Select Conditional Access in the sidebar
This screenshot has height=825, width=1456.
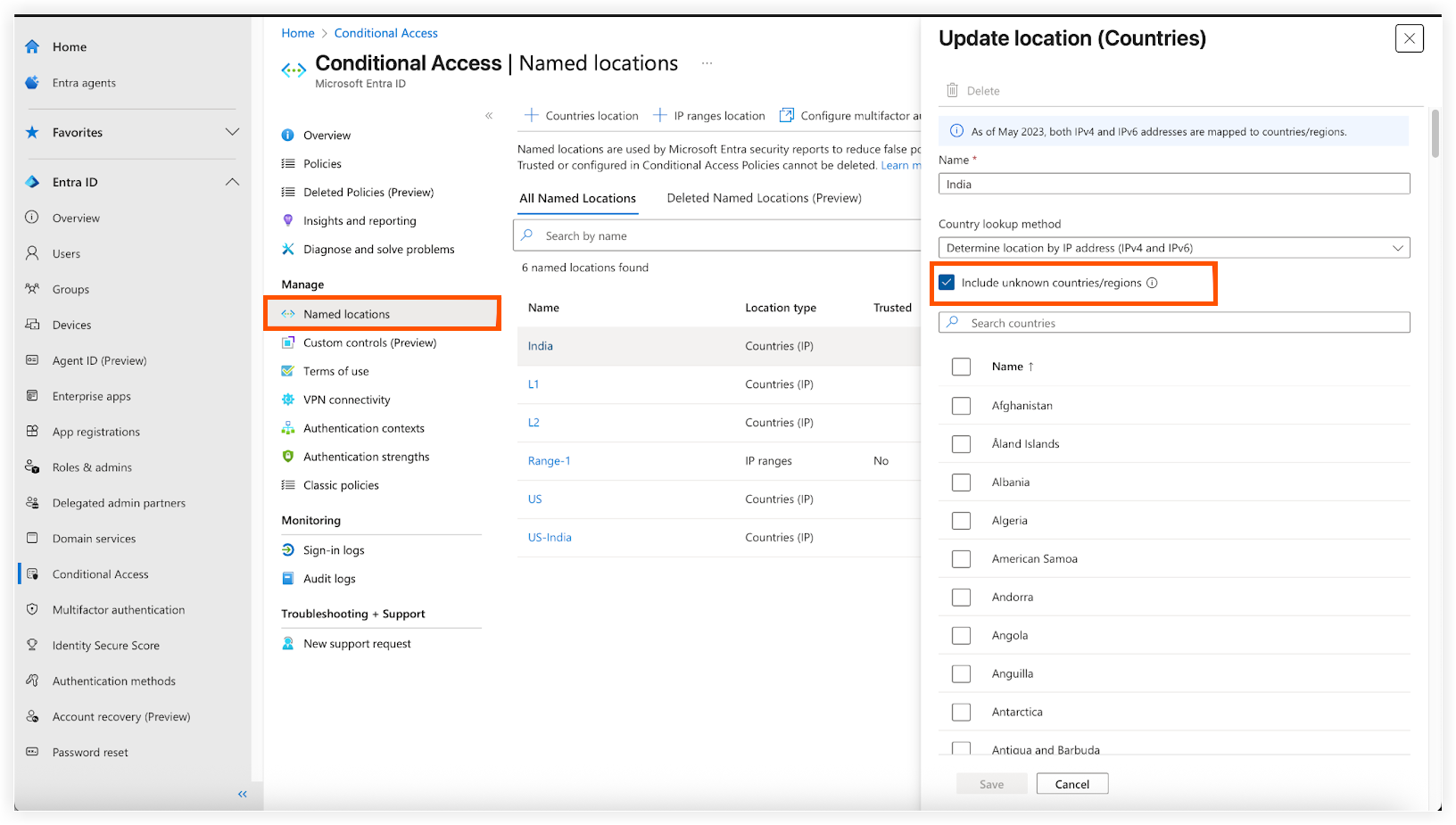[x=98, y=573]
